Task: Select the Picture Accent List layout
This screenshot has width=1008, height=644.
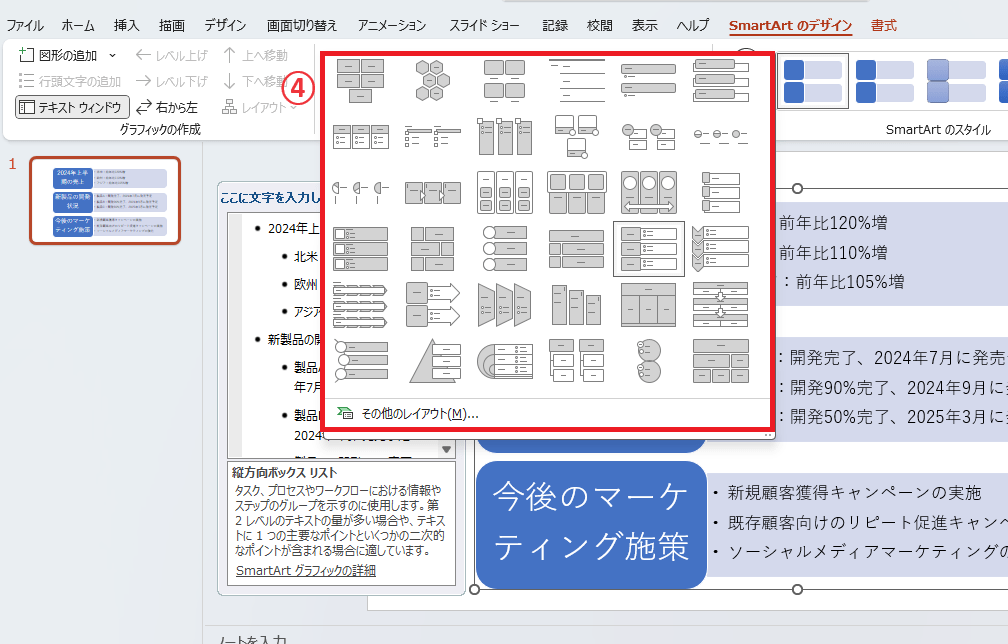Action: (x=505, y=136)
